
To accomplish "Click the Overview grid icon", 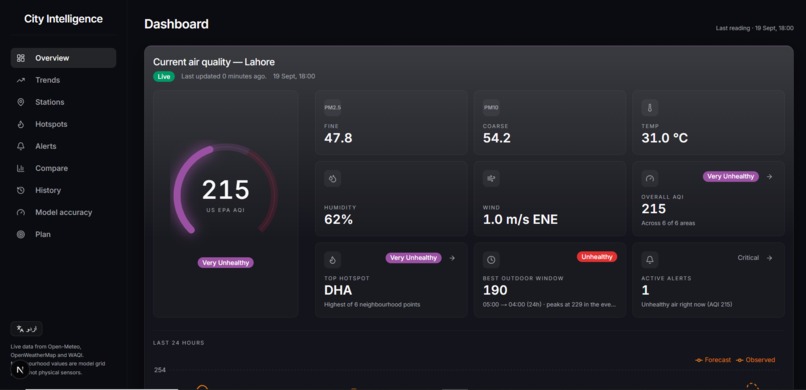I will pos(21,58).
